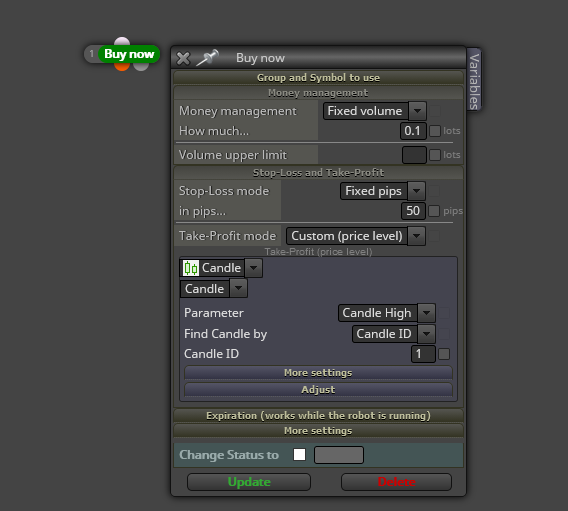
Task: Toggle checkbox next to How much lots
Action: coord(435,131)
